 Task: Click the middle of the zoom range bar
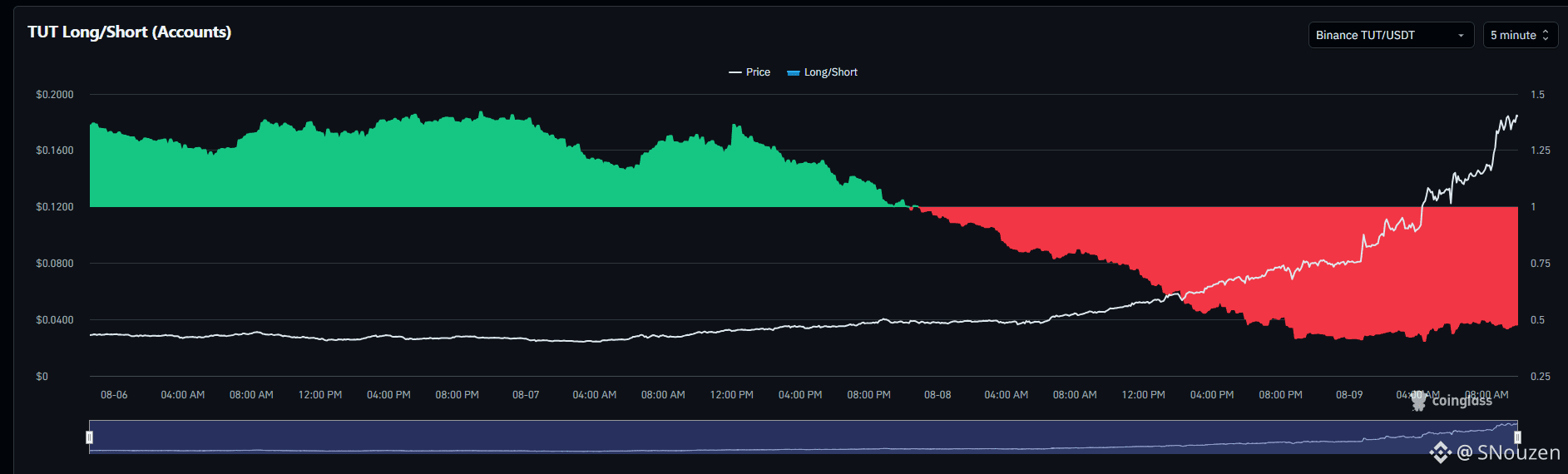tap(804, 437)
